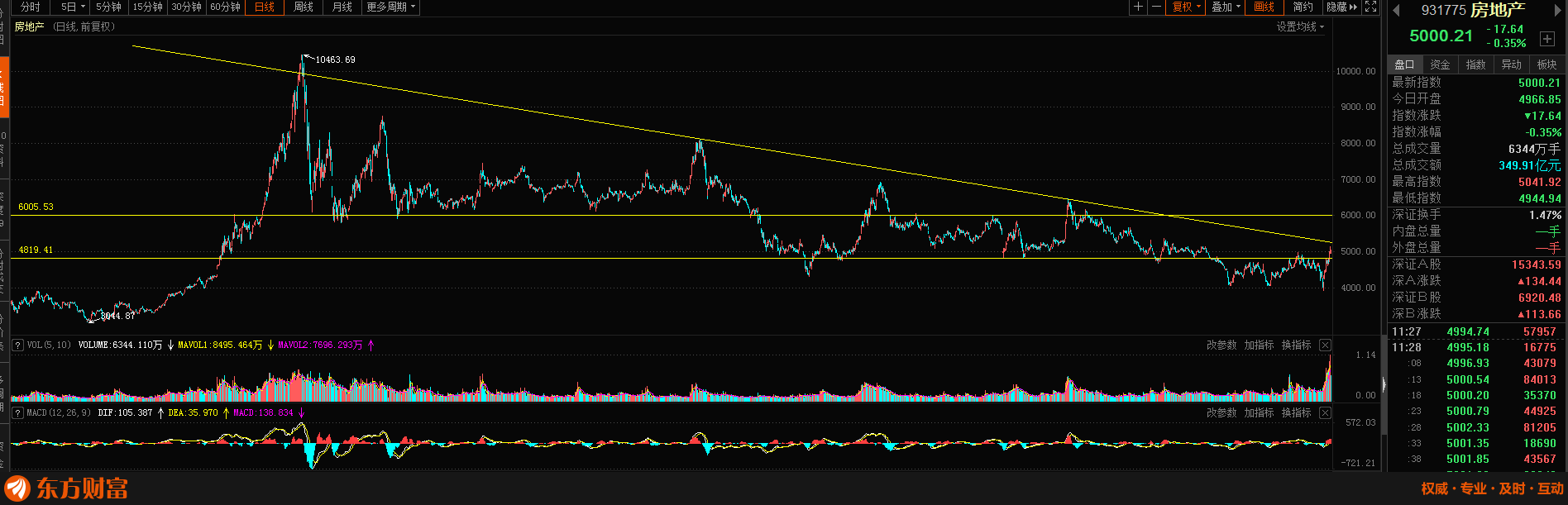Image resolution: width=1568 pixels, height=505 pixels.
Task: Select the 日线 daily chart tab
Action: click(265, 7)
